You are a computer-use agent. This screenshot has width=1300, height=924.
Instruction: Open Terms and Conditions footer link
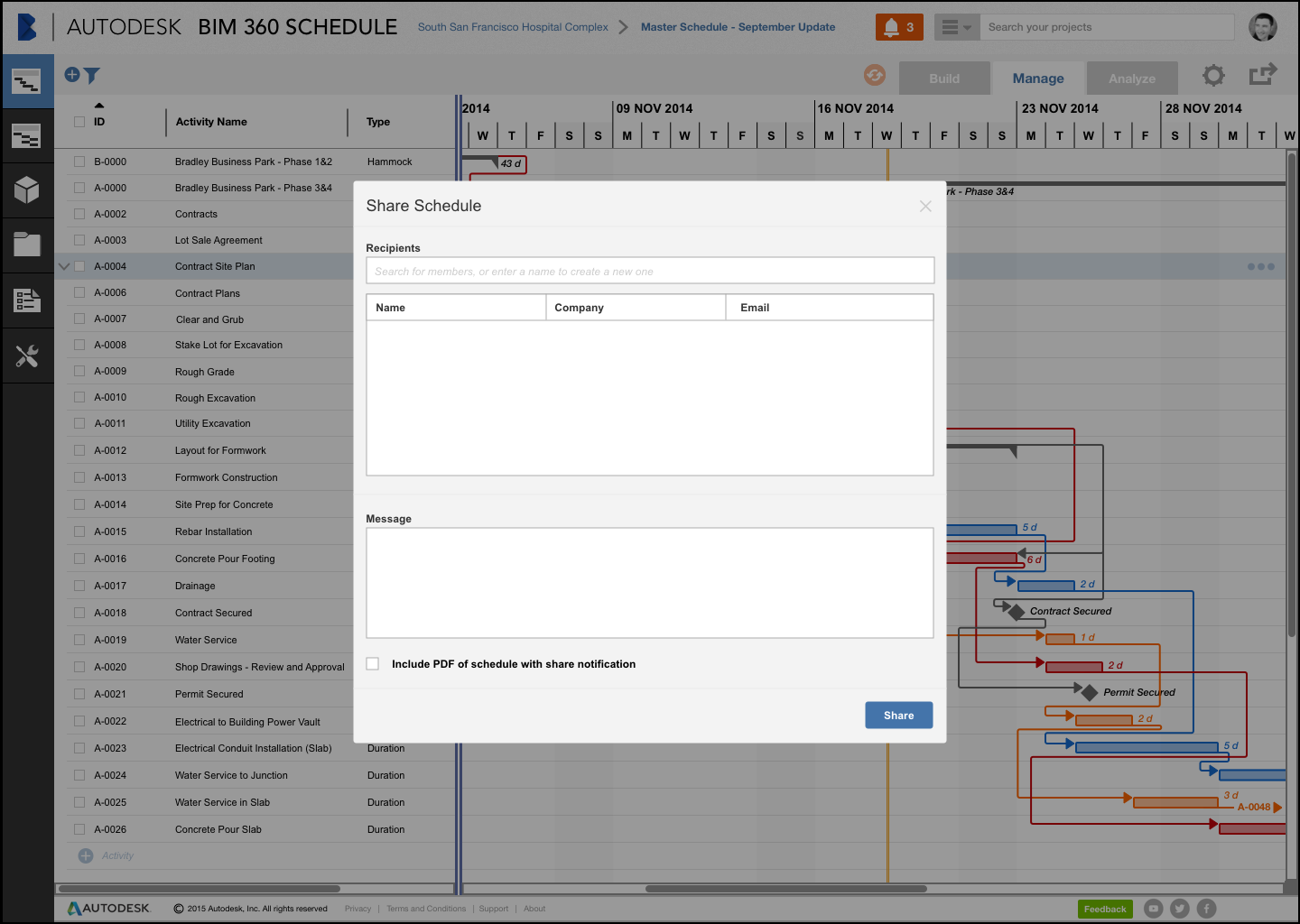pos(426,909)
